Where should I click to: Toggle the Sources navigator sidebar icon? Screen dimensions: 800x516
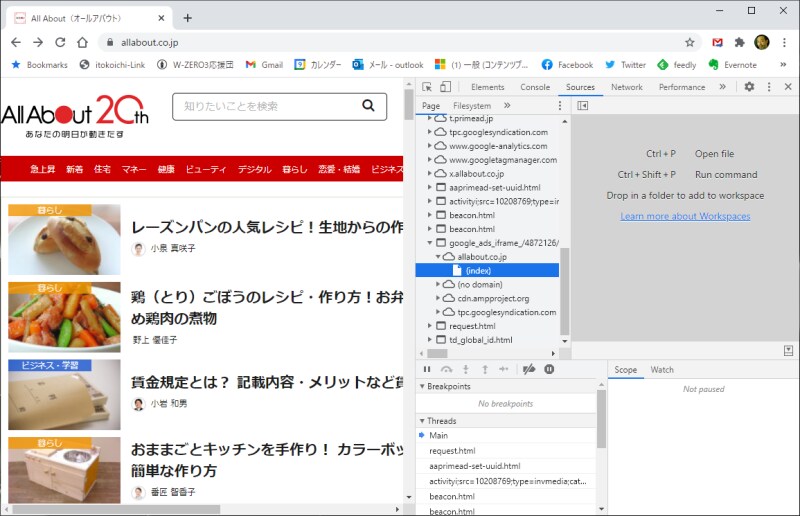point(583,106)
